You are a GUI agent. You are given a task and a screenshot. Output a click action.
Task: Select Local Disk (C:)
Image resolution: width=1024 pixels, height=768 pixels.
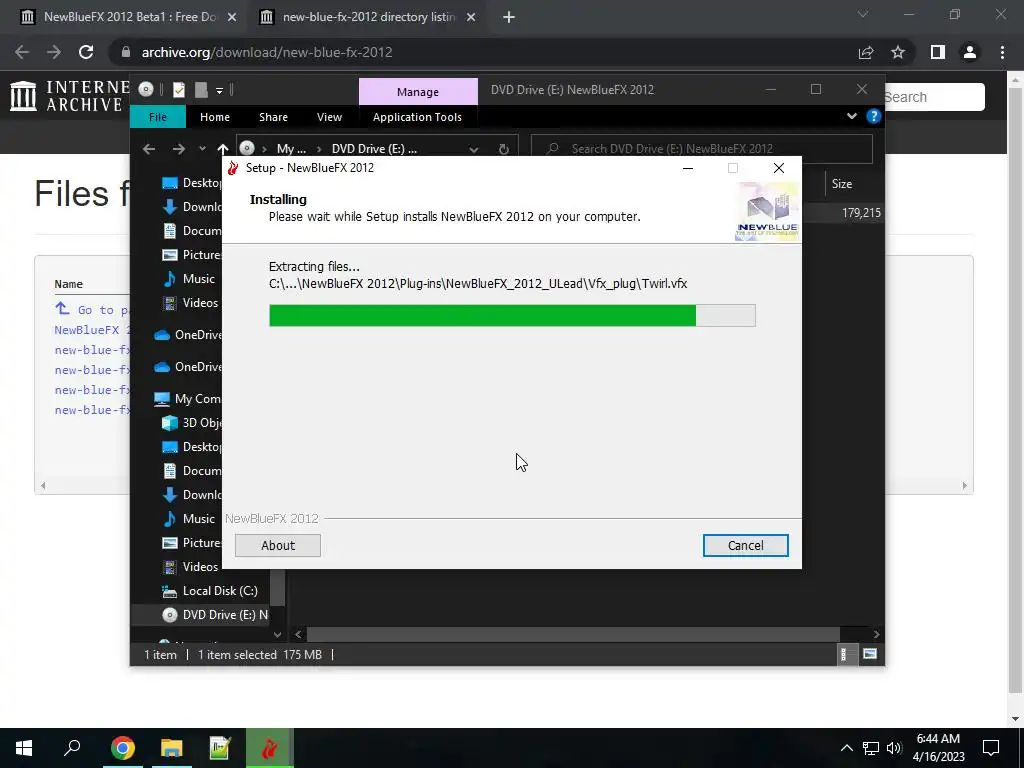pos(210,591)
